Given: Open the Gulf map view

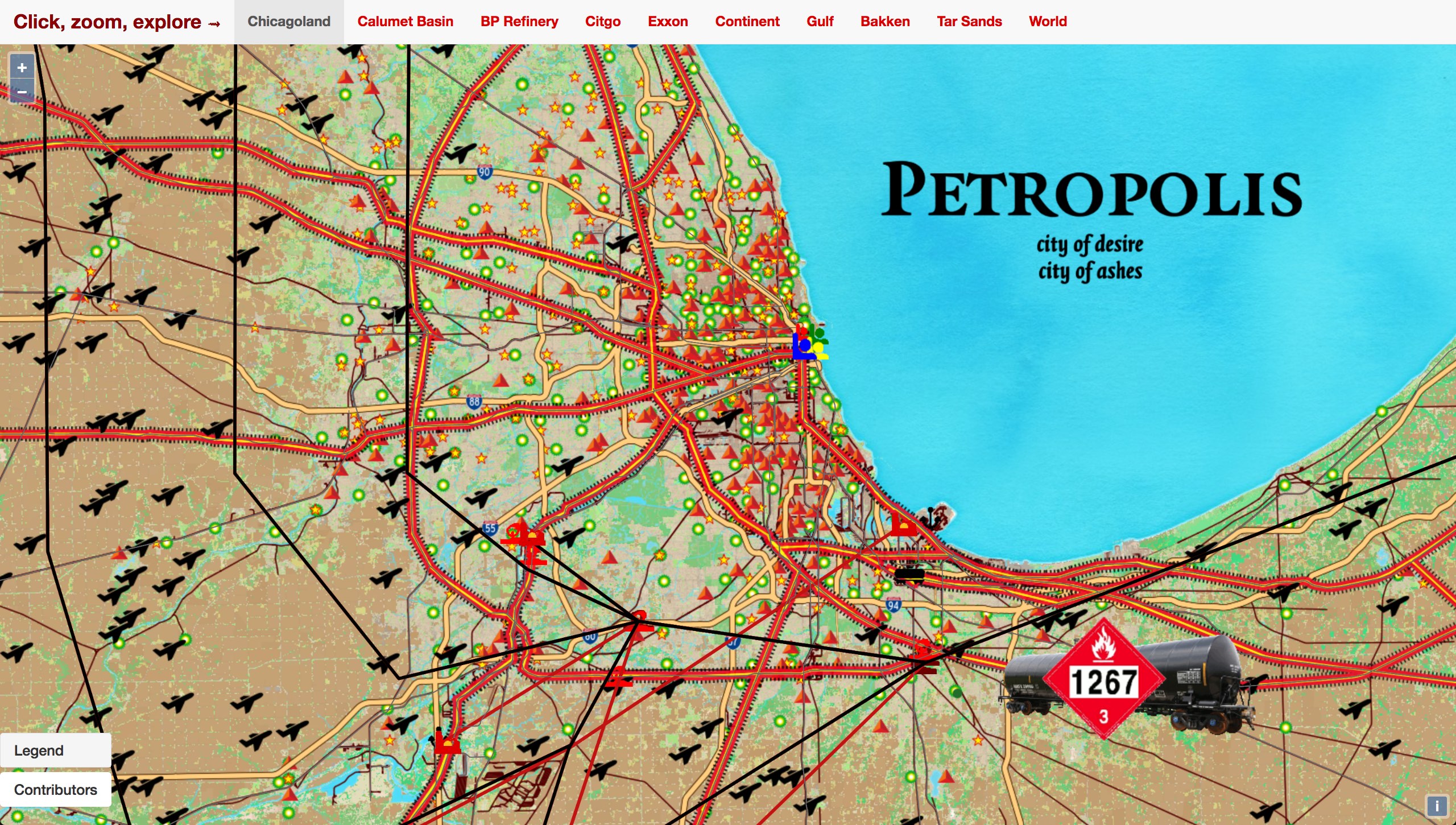Looking at the screenshot, I should point(820,22).
